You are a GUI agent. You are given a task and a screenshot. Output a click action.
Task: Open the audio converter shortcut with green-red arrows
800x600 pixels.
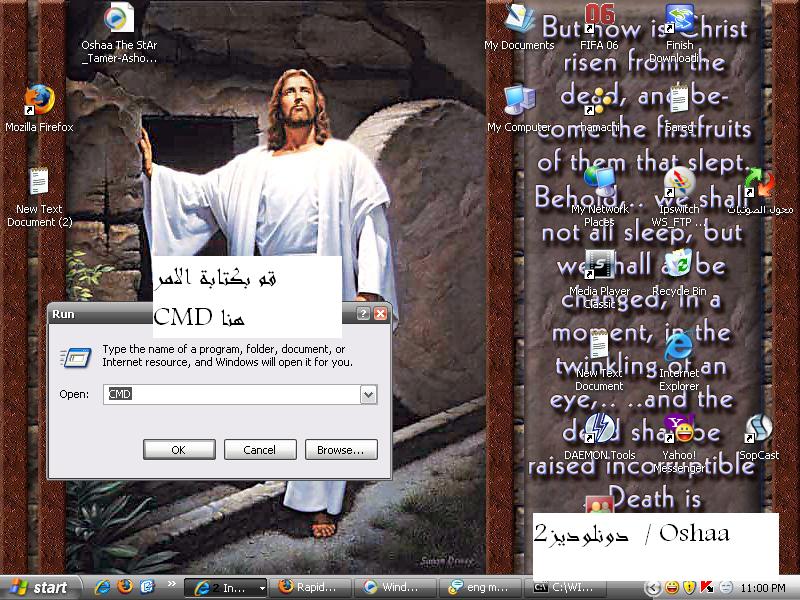pyautogui.click(x=759, y=183)
